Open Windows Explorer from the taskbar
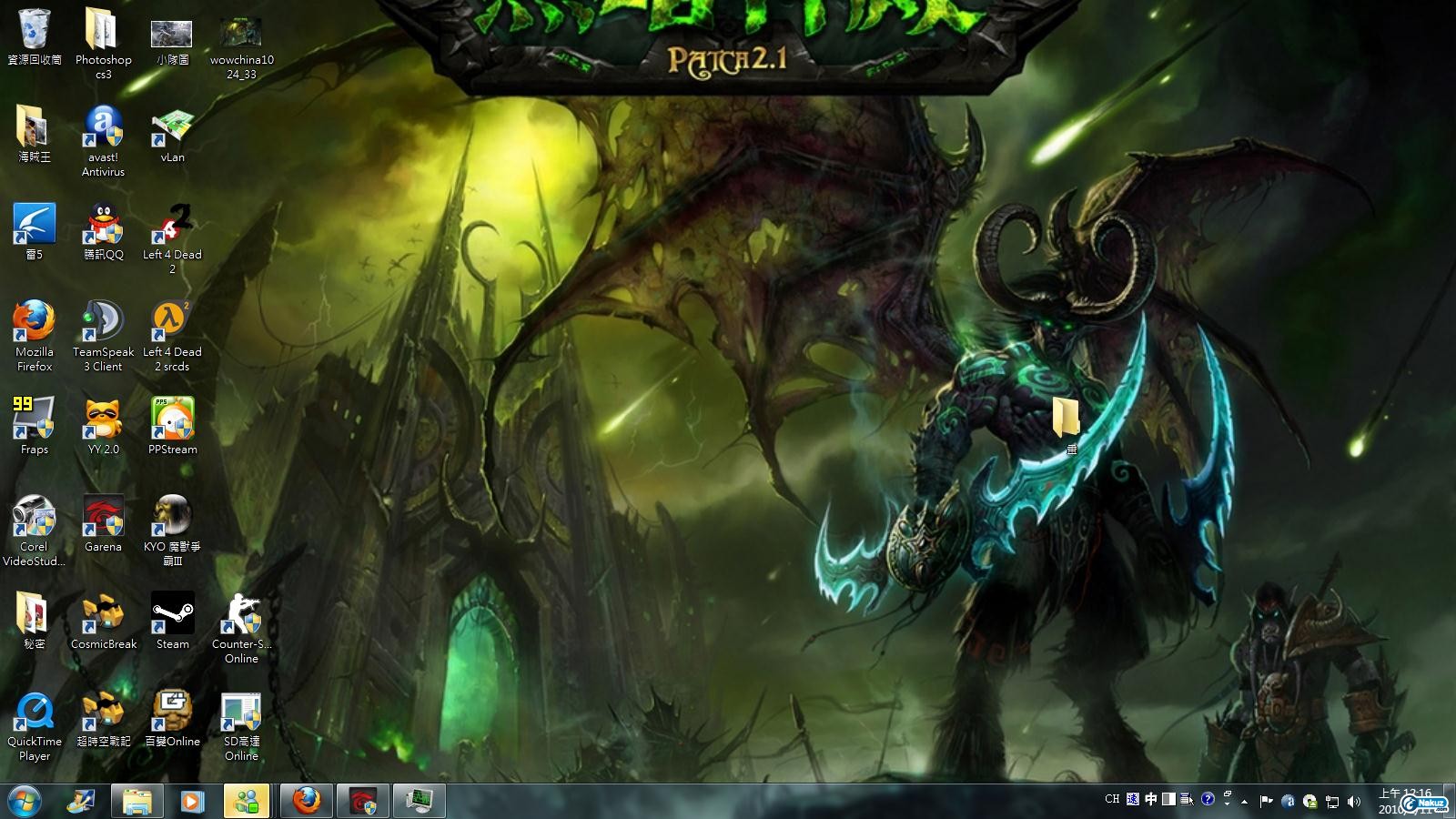This screenshot has height=819, width=1456. click(x=137, y=802)
